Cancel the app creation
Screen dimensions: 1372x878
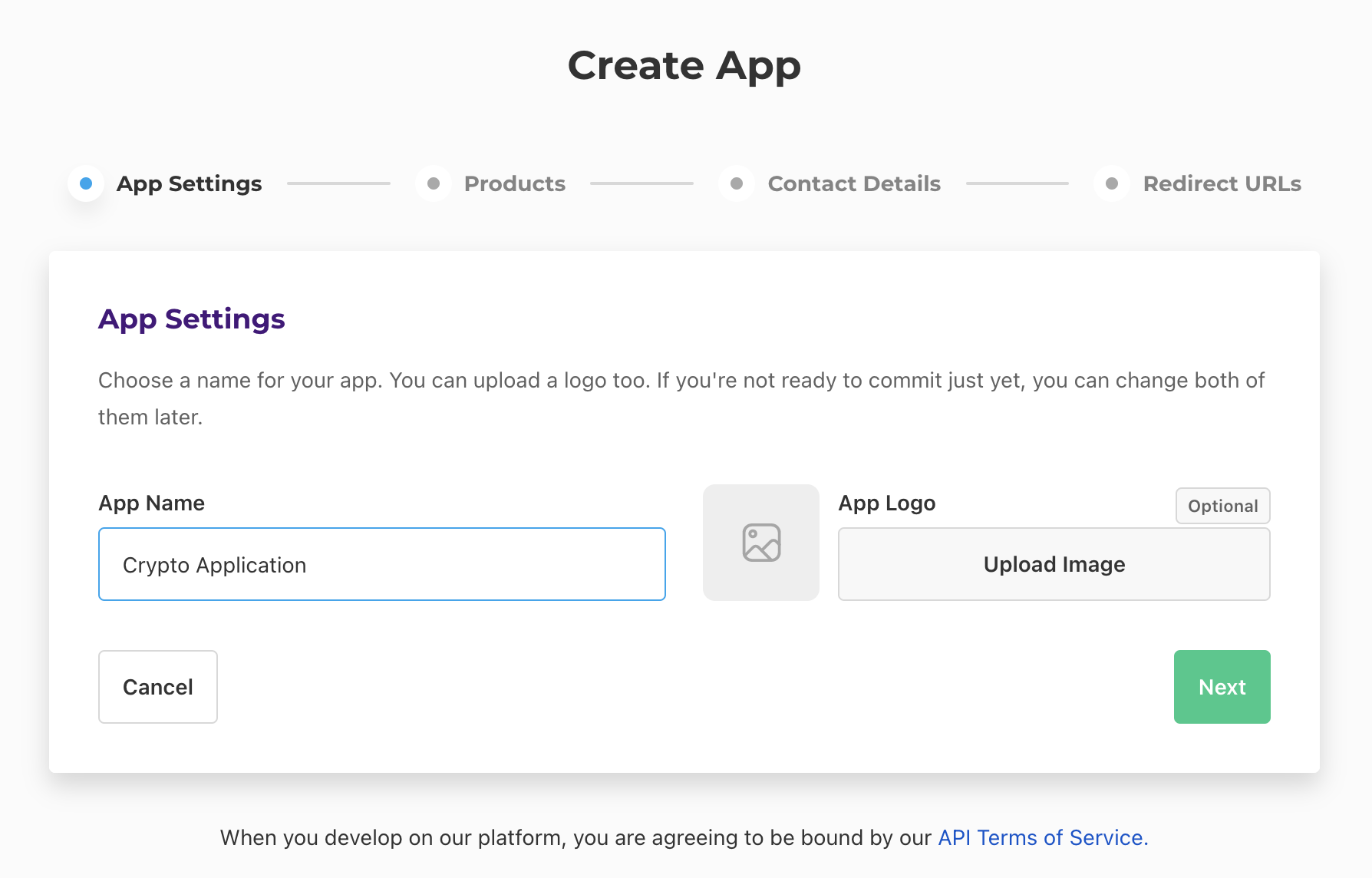158,687
